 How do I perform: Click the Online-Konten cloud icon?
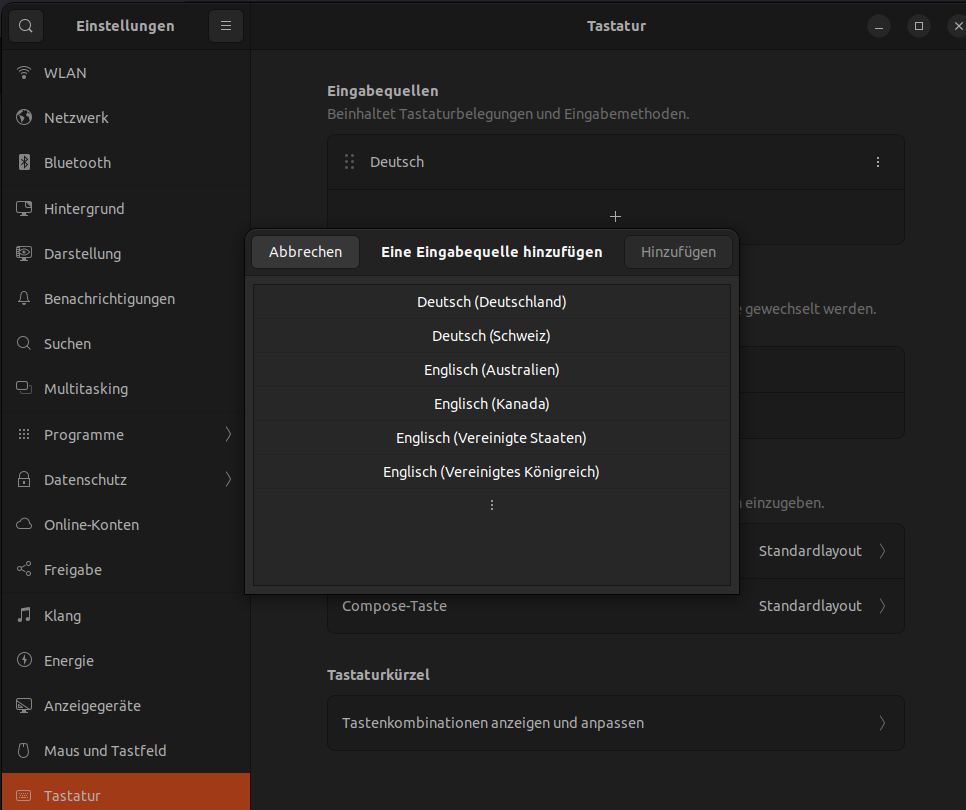(25, 525)
